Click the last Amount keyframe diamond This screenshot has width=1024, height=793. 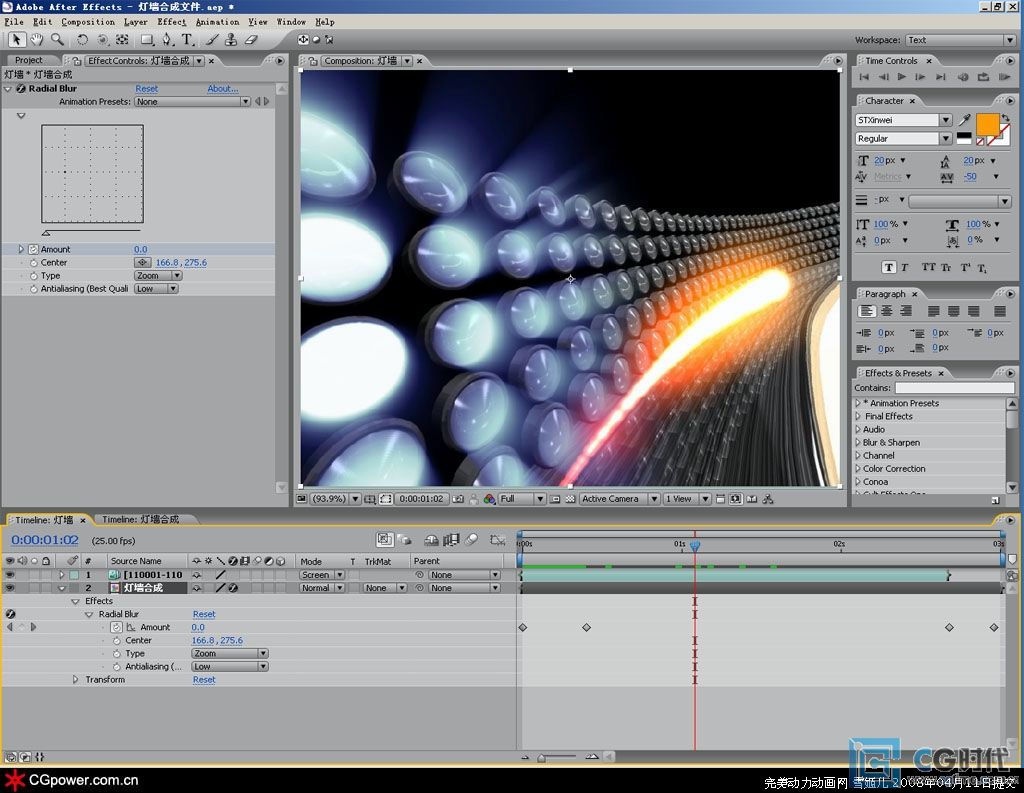tap(994, 627)
